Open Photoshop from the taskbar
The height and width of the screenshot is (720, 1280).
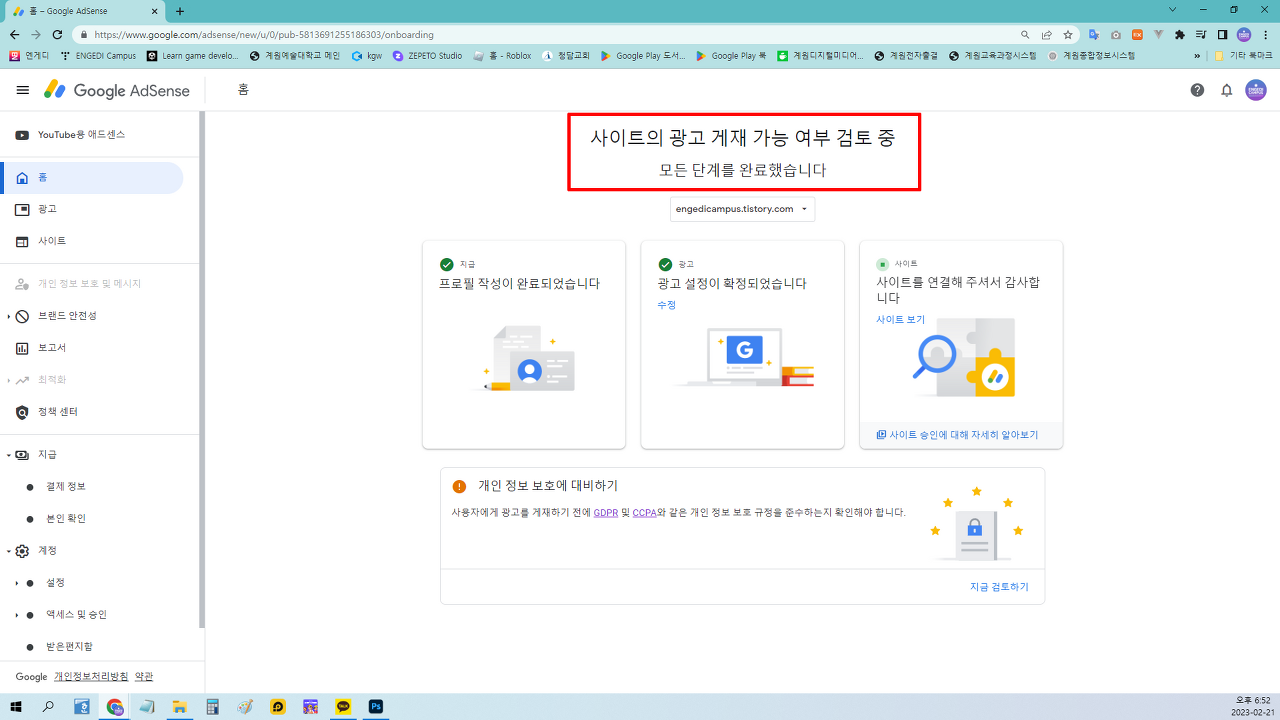point(376,707)
